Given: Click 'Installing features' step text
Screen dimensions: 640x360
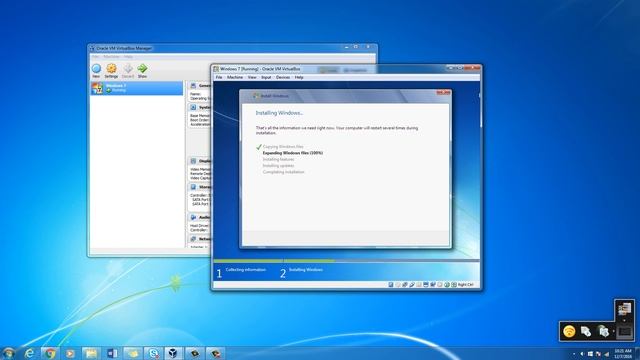Looking at the screenshot, I should point(278,159).
